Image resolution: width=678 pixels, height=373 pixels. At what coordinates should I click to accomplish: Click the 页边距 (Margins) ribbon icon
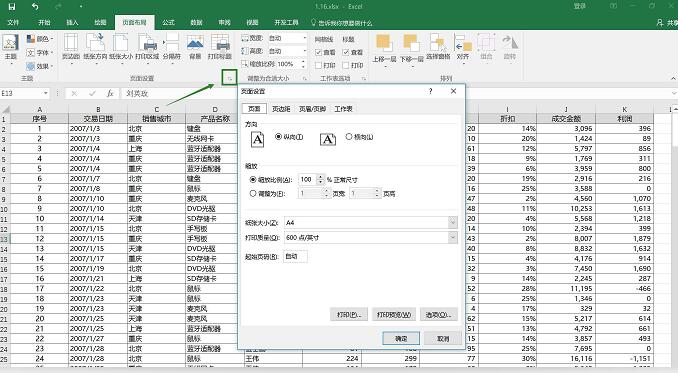[x=71, y=48]
